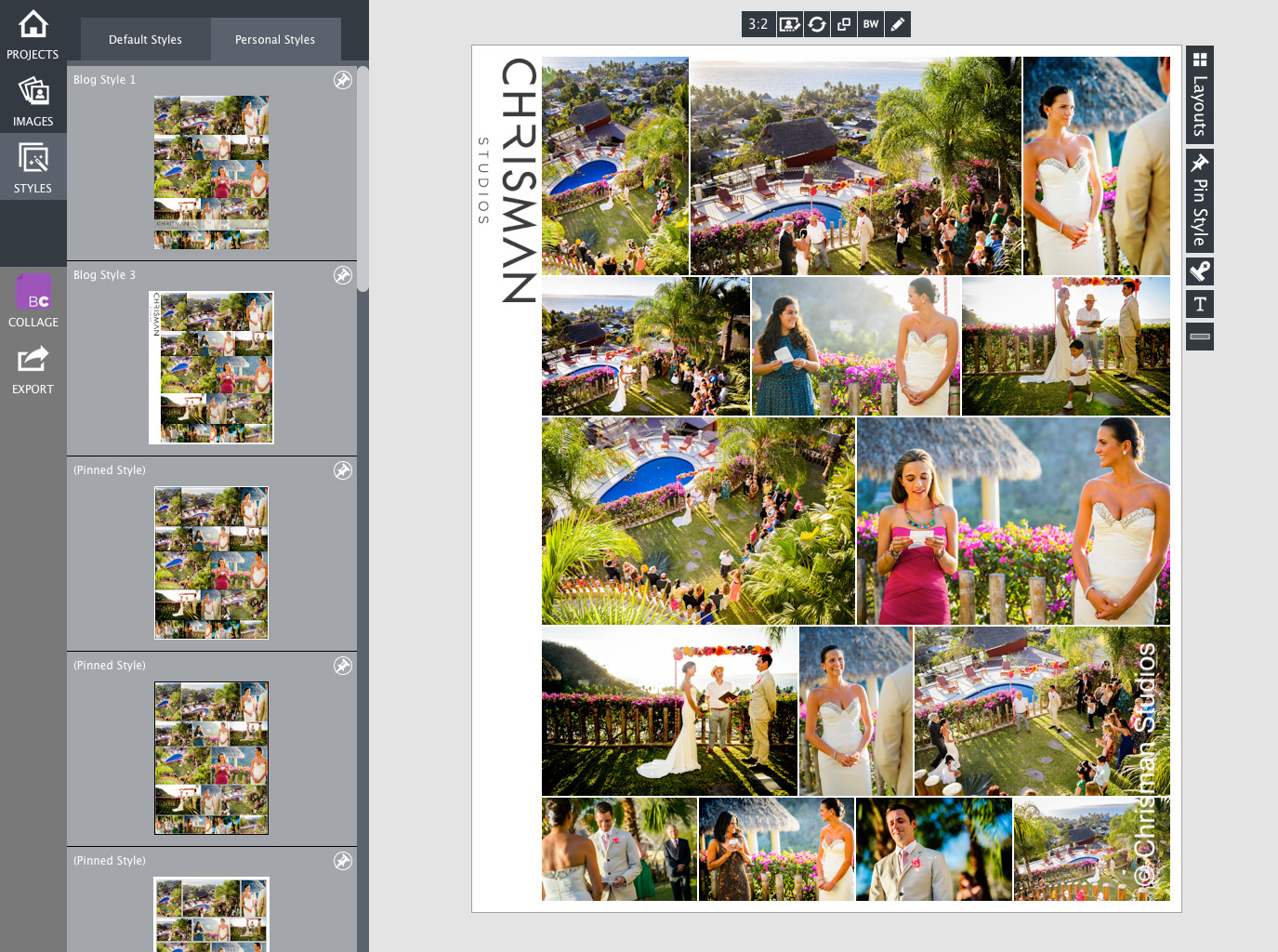The image size is (1278, 952).
Task: Click the pin icon on the first Pinned Style
Action: (x=343, y=470)
